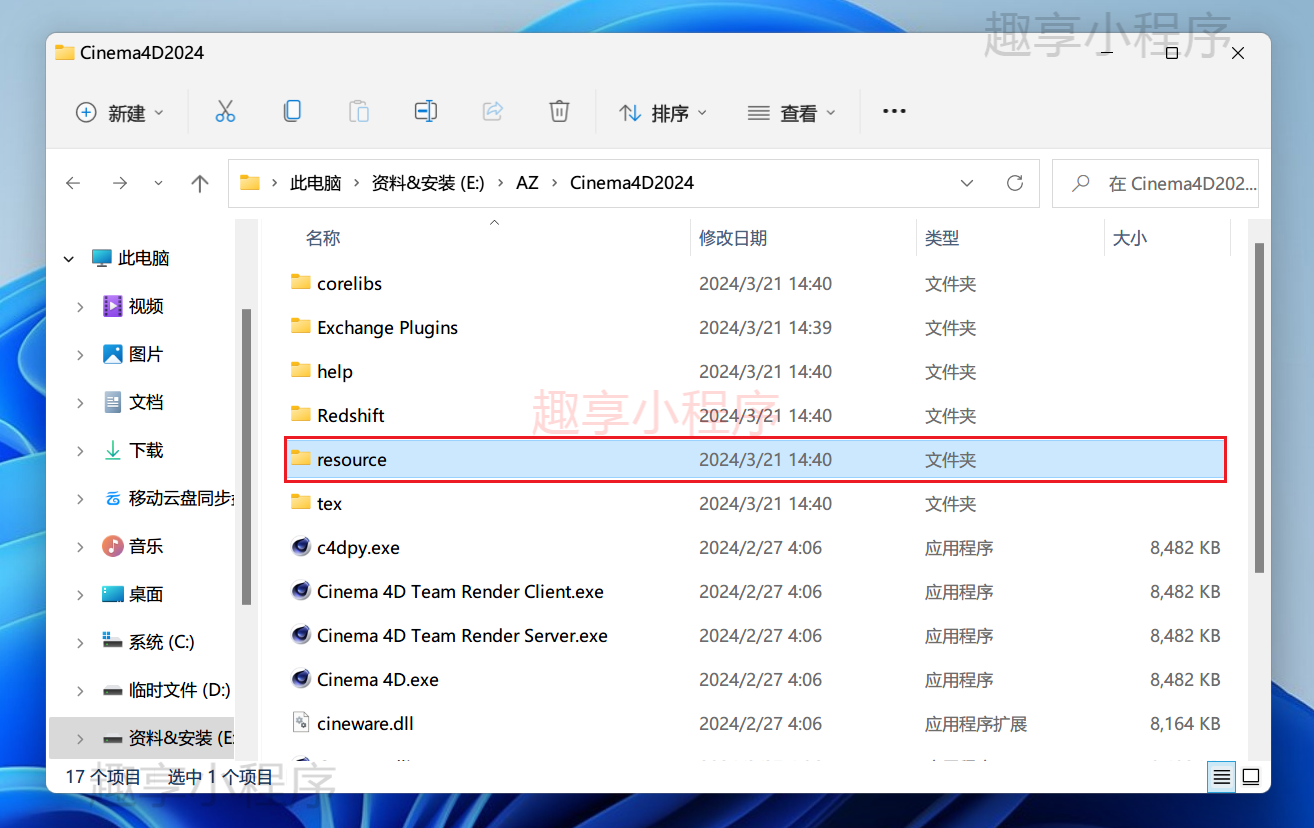Select the Exchange Plugins folder
Screen dimensions: 1314x828
coord(755,327)
